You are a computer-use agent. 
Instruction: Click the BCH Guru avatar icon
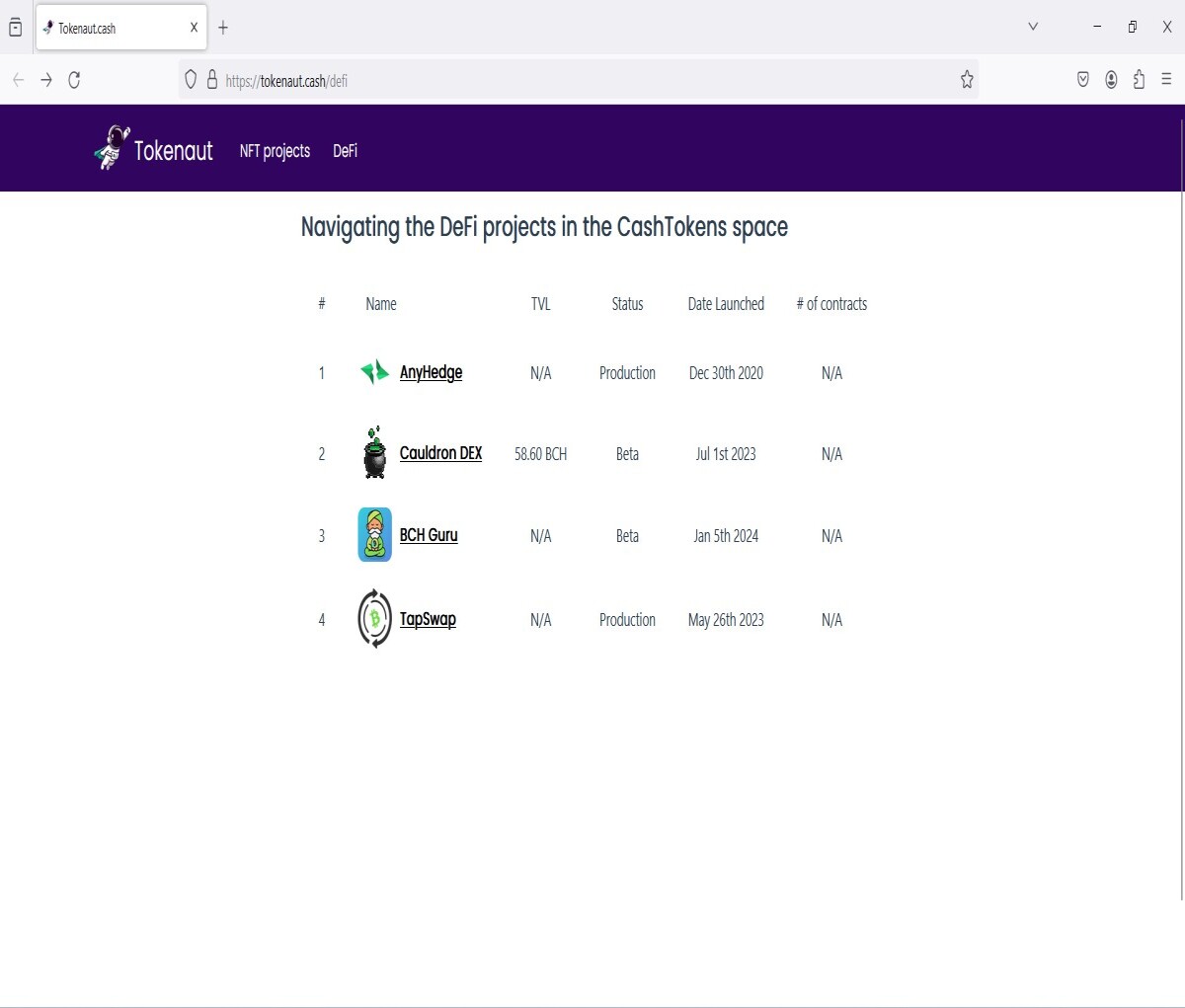[374, 535]
